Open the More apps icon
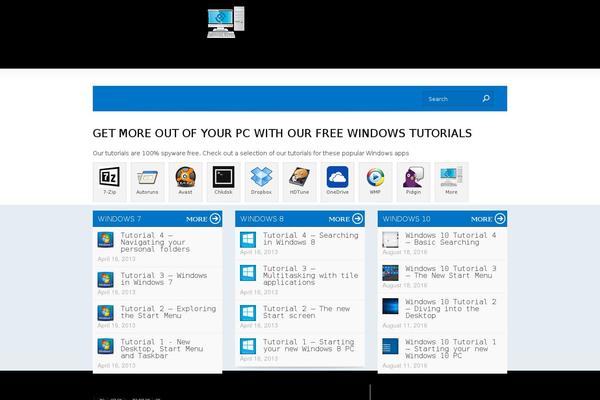 451,182
